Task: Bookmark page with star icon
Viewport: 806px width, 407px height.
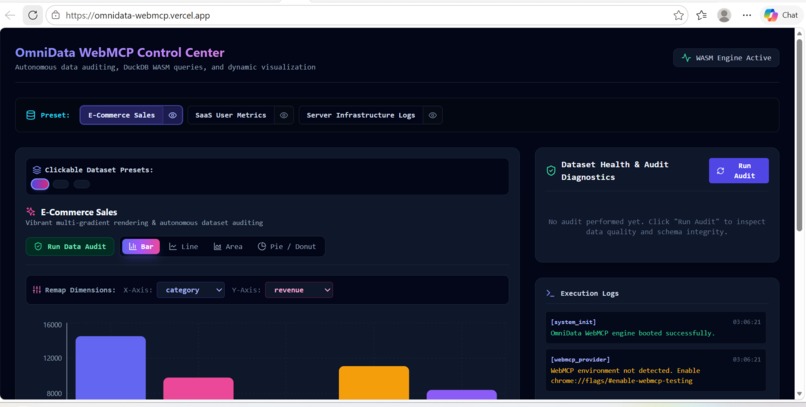Action: click(x=679, y=15)
